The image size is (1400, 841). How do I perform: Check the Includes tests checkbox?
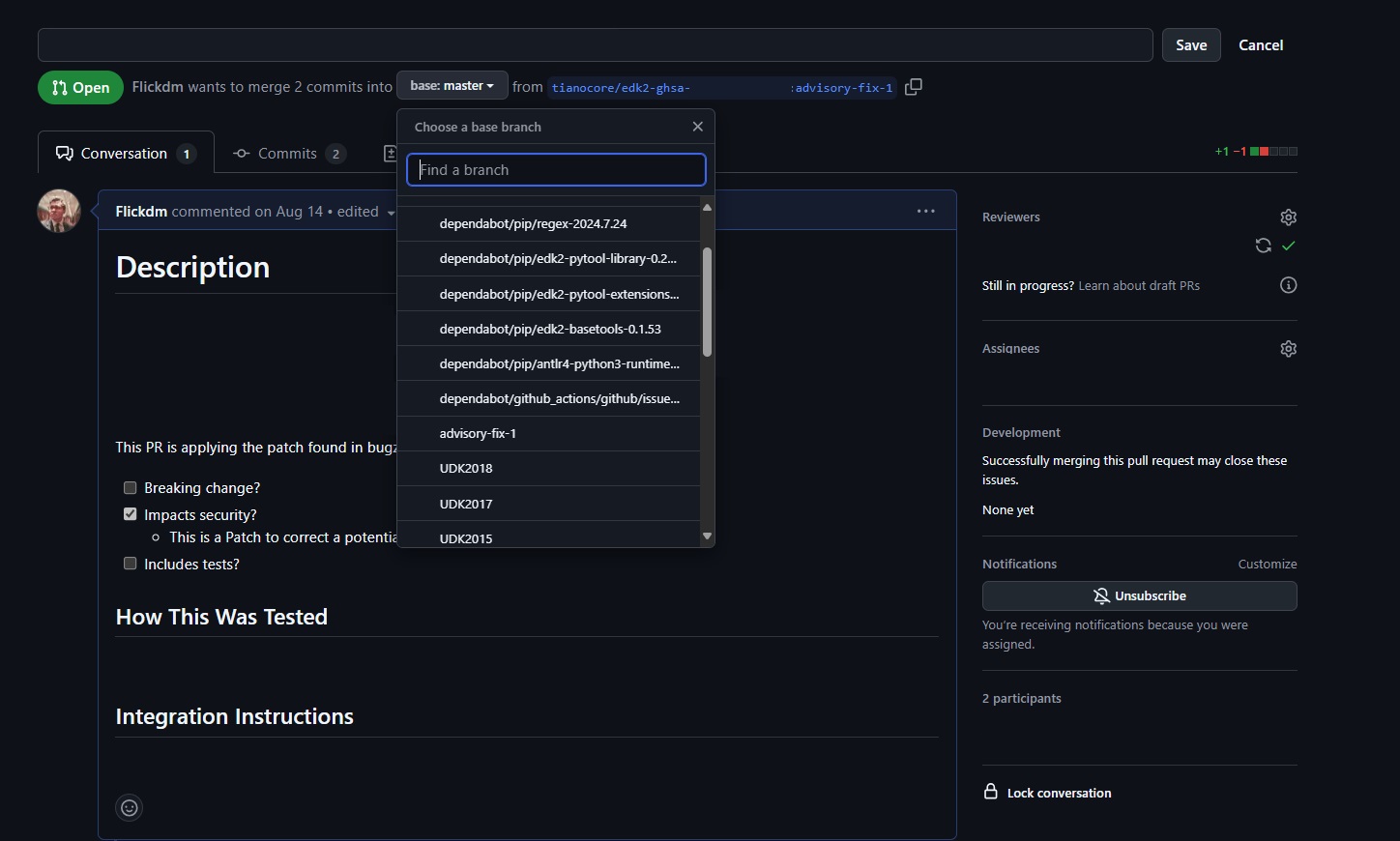click(x=131, y=564)
